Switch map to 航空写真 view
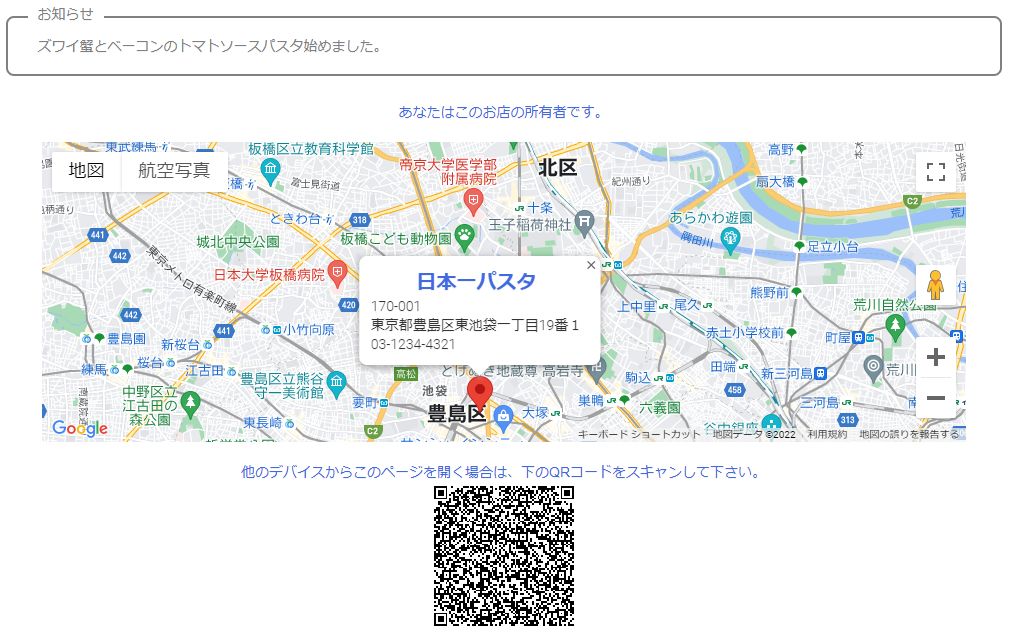The image size is (1010, 634). click(x=174, y=171)
